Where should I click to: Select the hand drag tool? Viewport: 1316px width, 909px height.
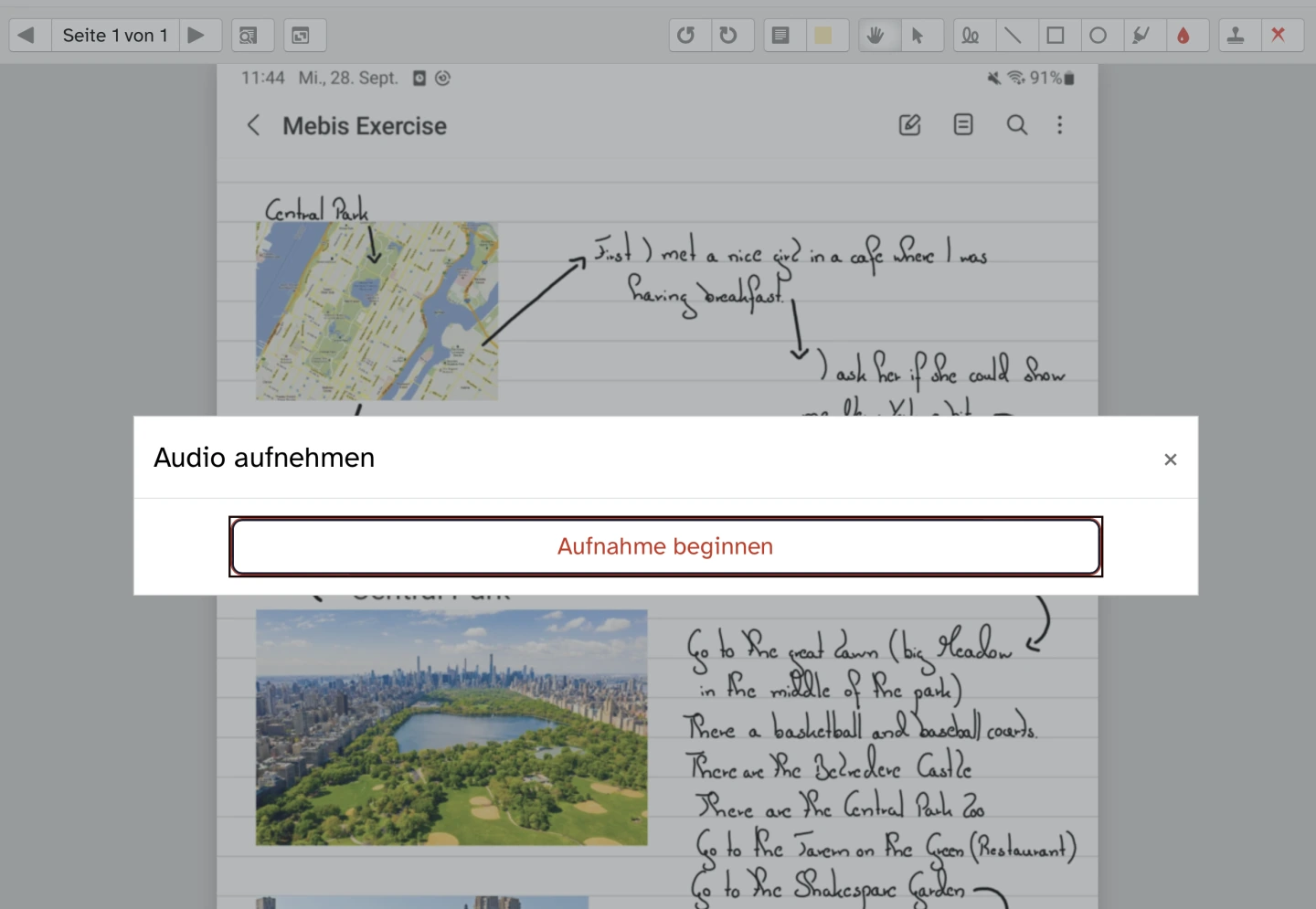[x=876, y=36]
